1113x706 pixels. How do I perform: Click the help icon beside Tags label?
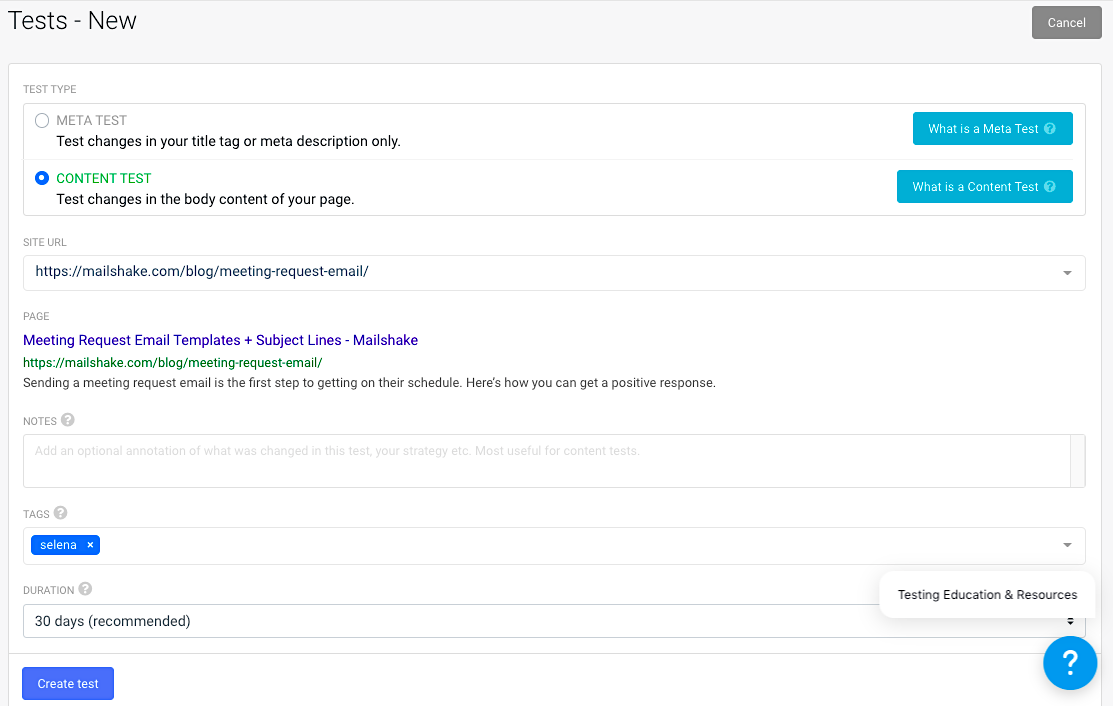click(x=60, y=513)
